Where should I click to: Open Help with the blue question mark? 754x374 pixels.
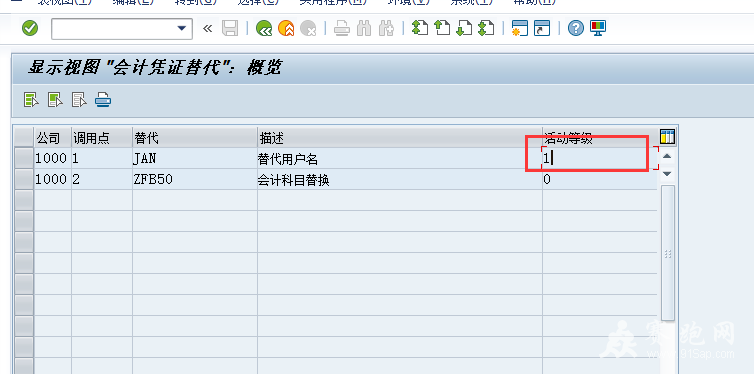click(x=576, y=28)
